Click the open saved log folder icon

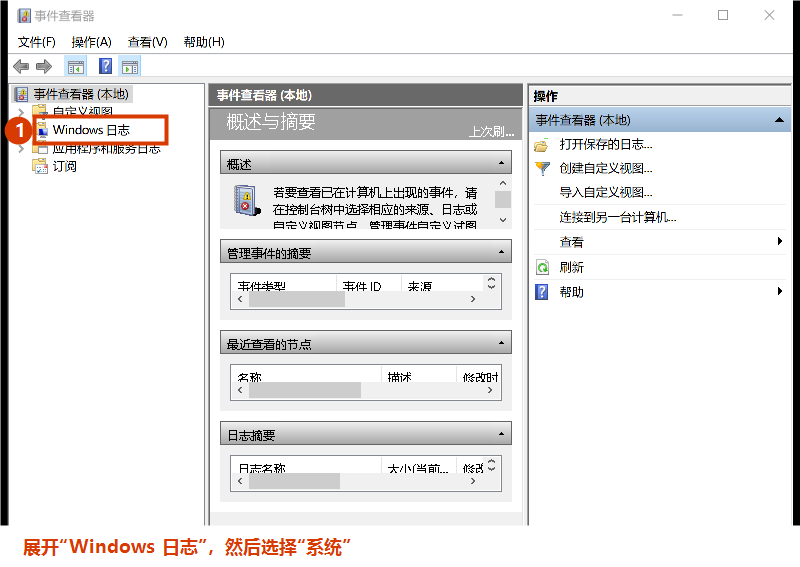coord(542,145)
